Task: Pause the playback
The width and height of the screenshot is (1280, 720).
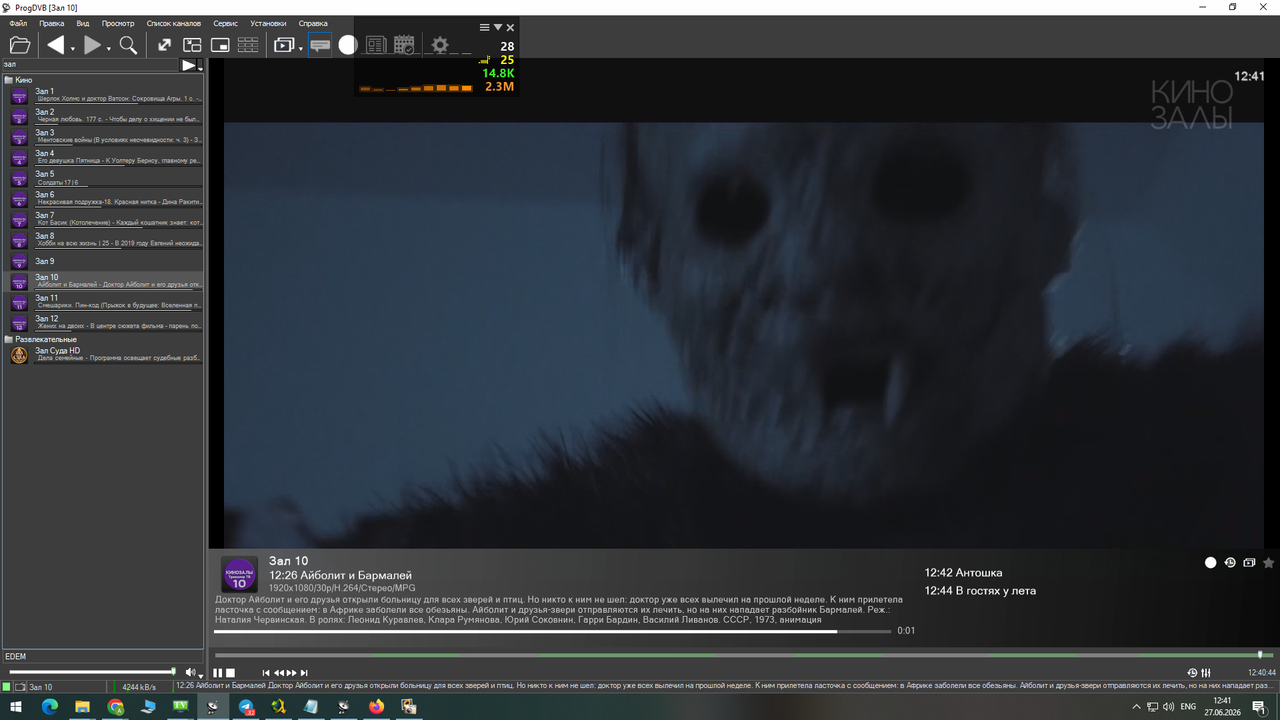Action: (x=218, y=673)
